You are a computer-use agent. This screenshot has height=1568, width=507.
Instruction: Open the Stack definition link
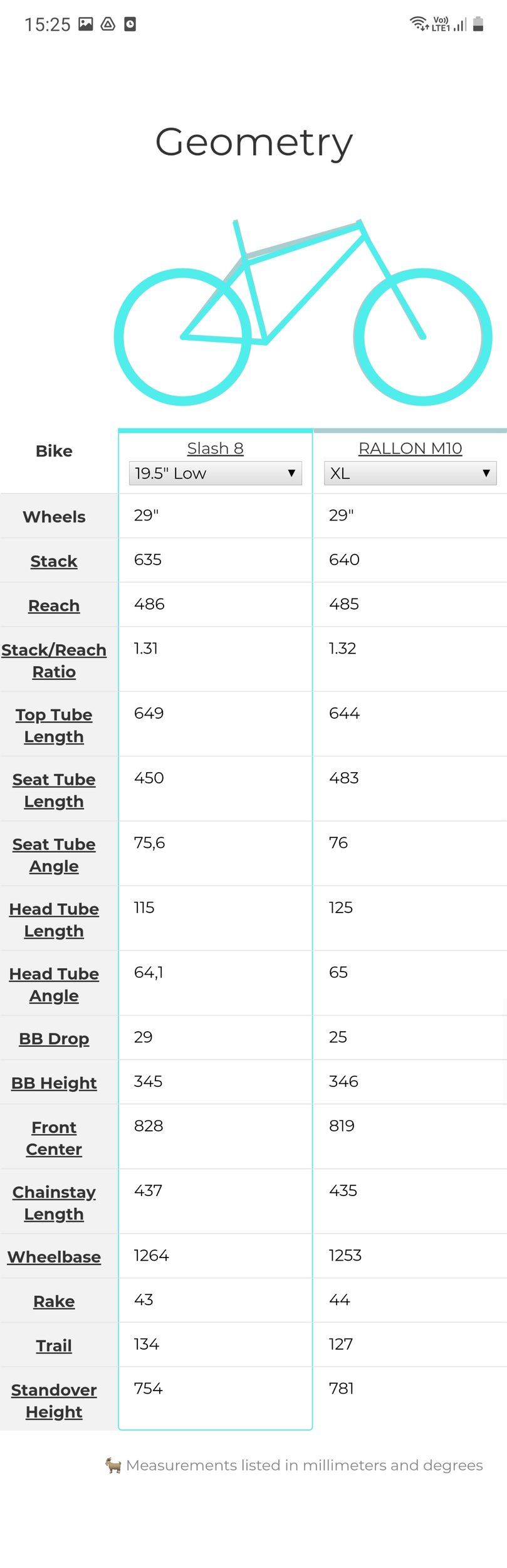pos(54,561)
